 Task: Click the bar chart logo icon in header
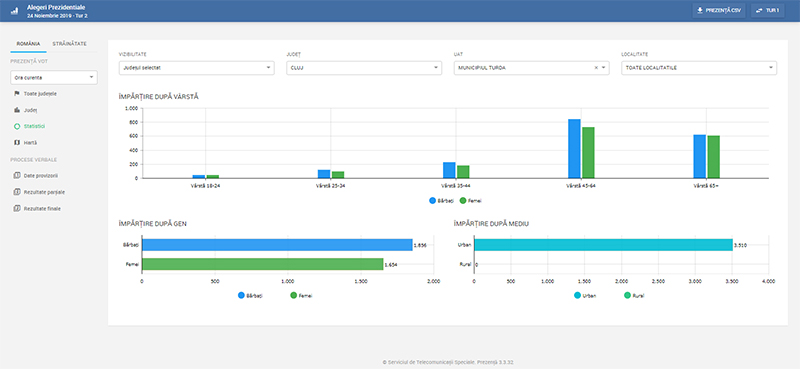tap(14, 11)
